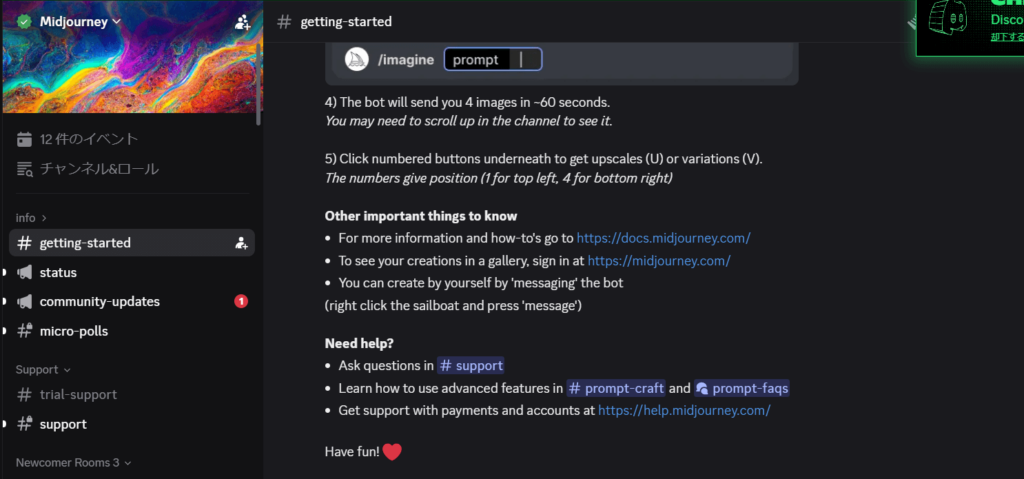This screenshot has width=1024, height=479.
Task: Click the red heart emoji after Have fun
Action: pyautogui.click(x=392, y=452)
